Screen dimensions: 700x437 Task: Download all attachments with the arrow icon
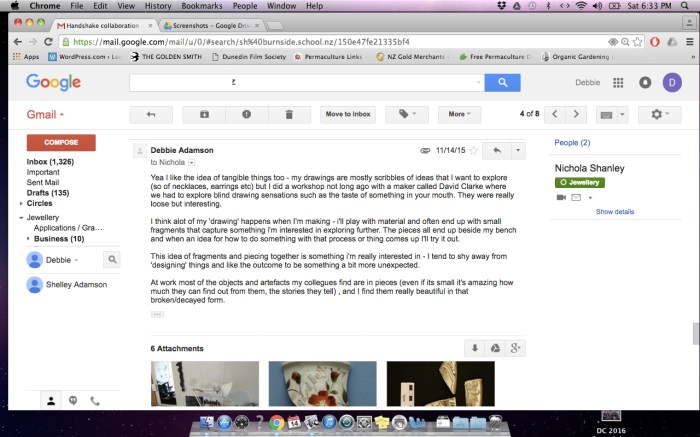point(474,348)
